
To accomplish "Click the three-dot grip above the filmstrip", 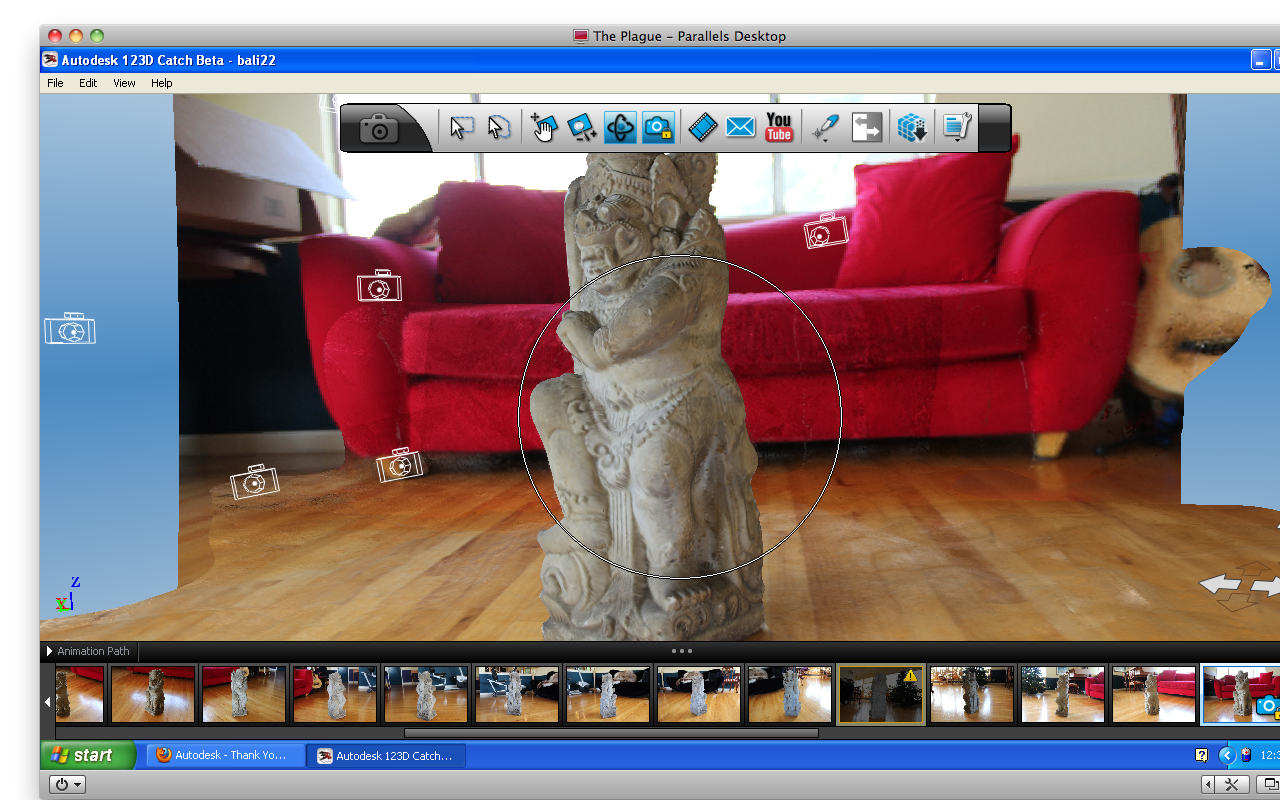I will tap(682, 651).
